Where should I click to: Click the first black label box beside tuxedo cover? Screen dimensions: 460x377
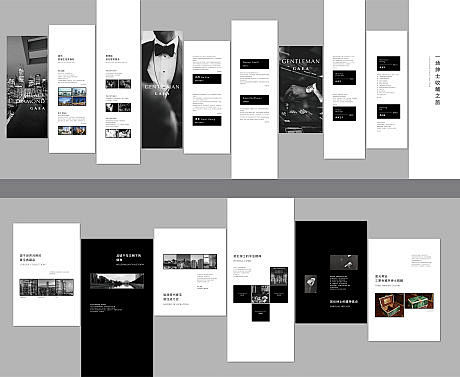click(x=207, y=79)
